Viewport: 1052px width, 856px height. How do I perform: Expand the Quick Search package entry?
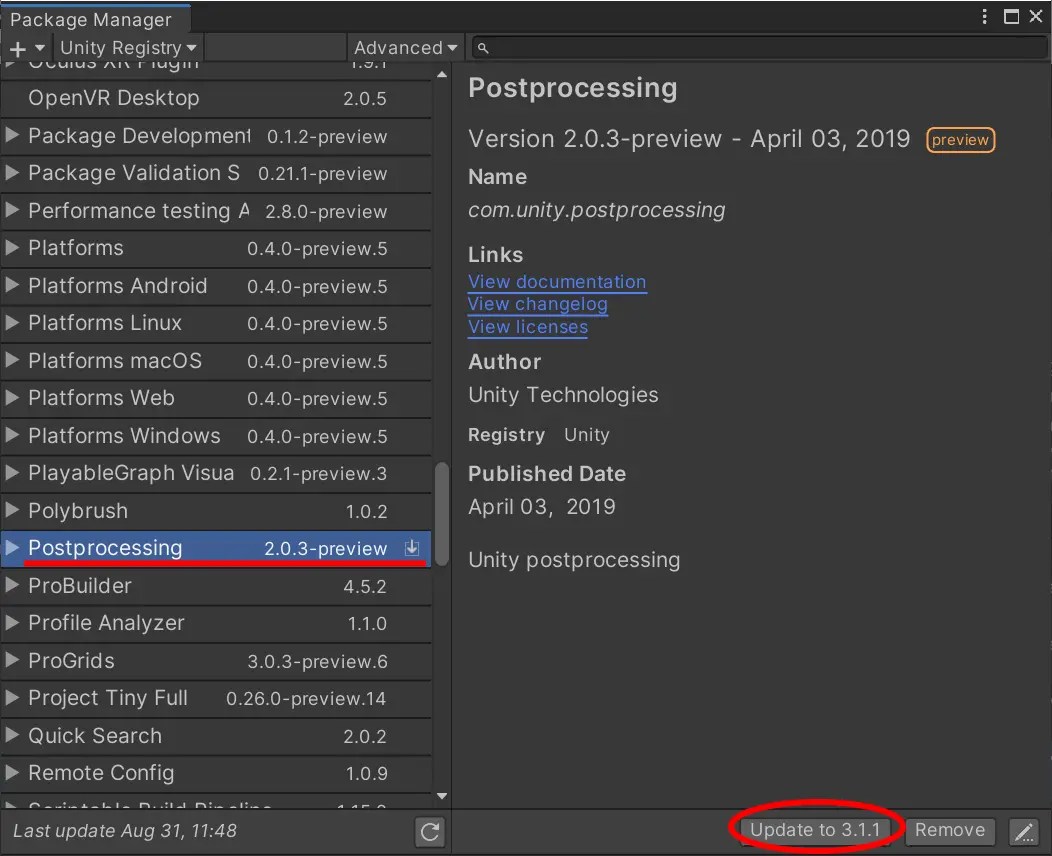[12, 736]
